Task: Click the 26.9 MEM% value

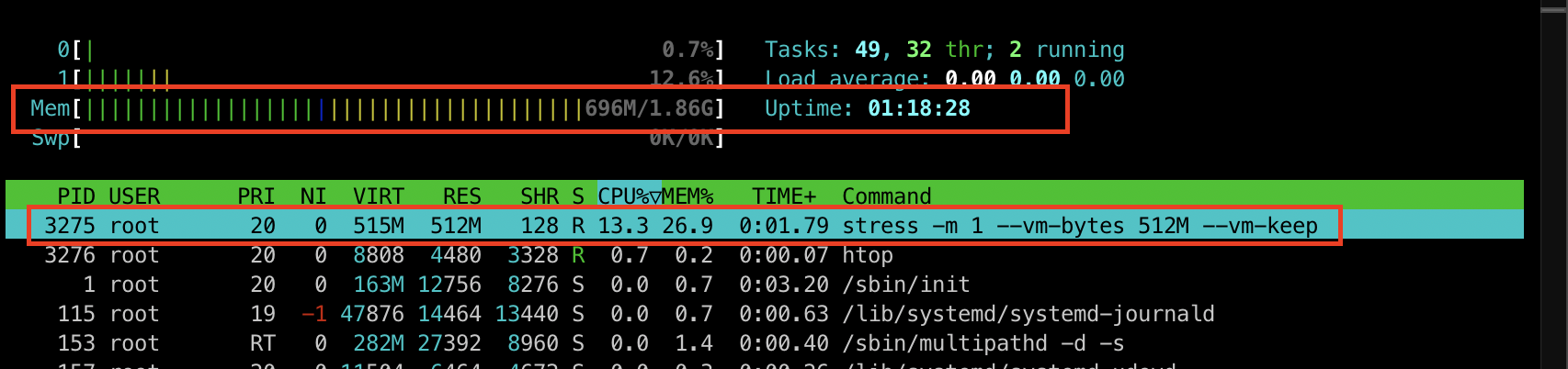Action: click(x=687, y=226)
